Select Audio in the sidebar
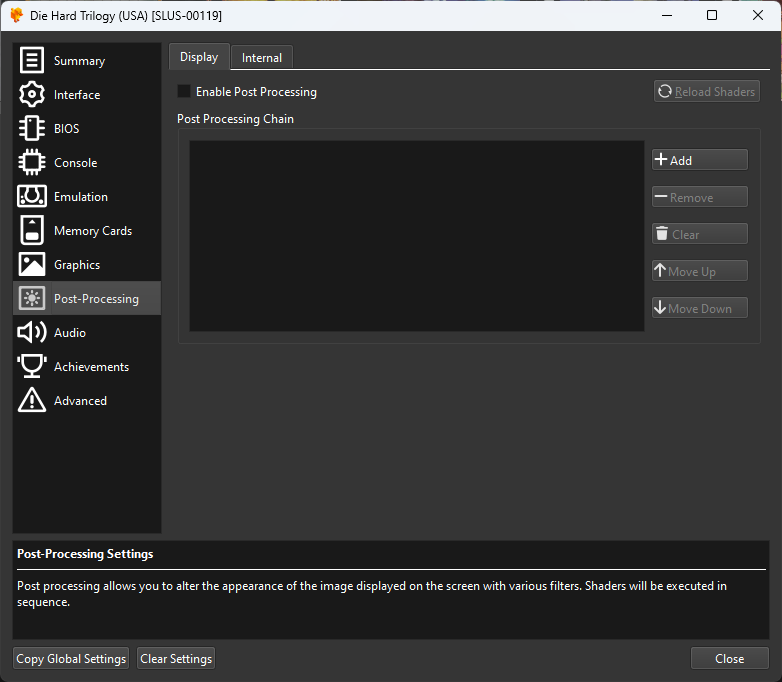Screen dimensions: 782x682 tap(87, 332)
